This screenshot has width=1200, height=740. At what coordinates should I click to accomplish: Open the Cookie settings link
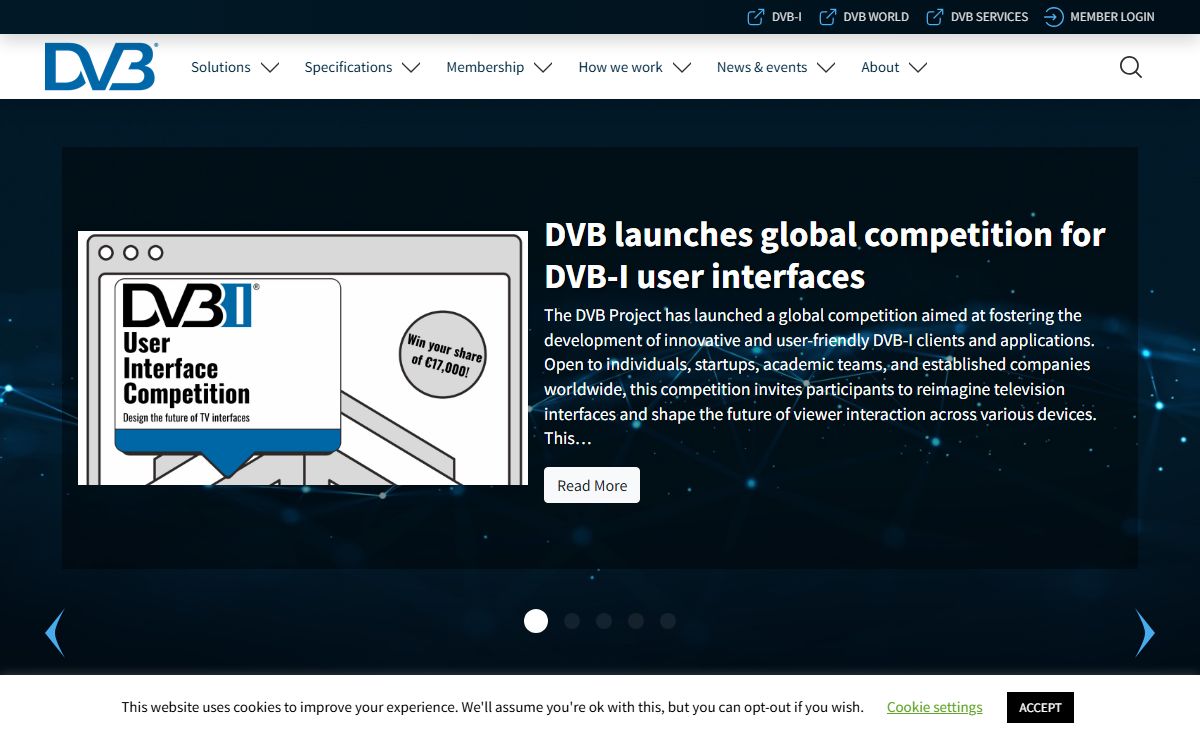point(934,707)
